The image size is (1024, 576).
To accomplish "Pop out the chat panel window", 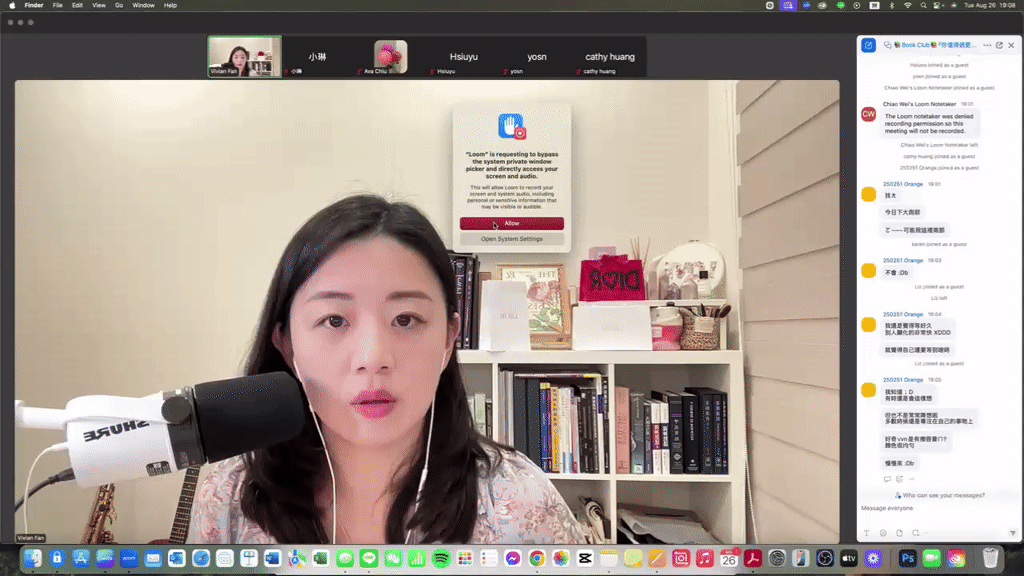I will click(x=999, y=44).
